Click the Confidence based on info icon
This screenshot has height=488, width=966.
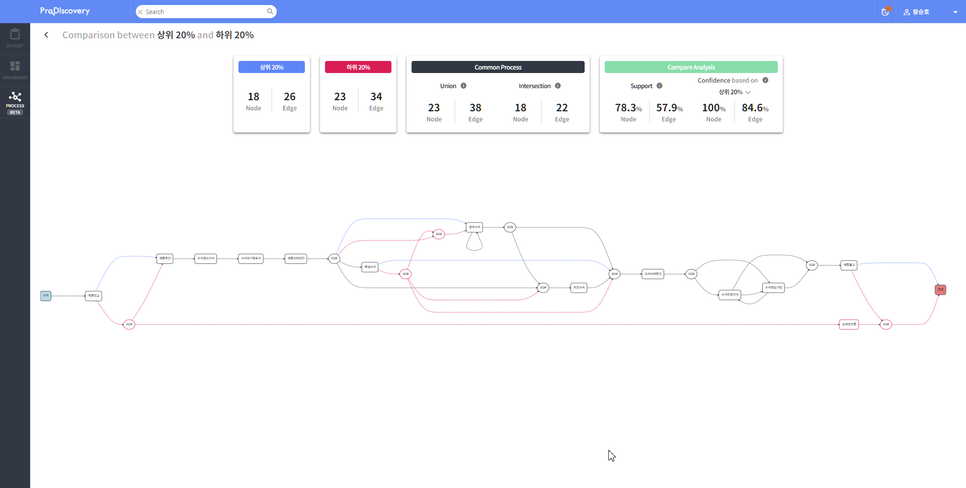(x=765, y=80)
